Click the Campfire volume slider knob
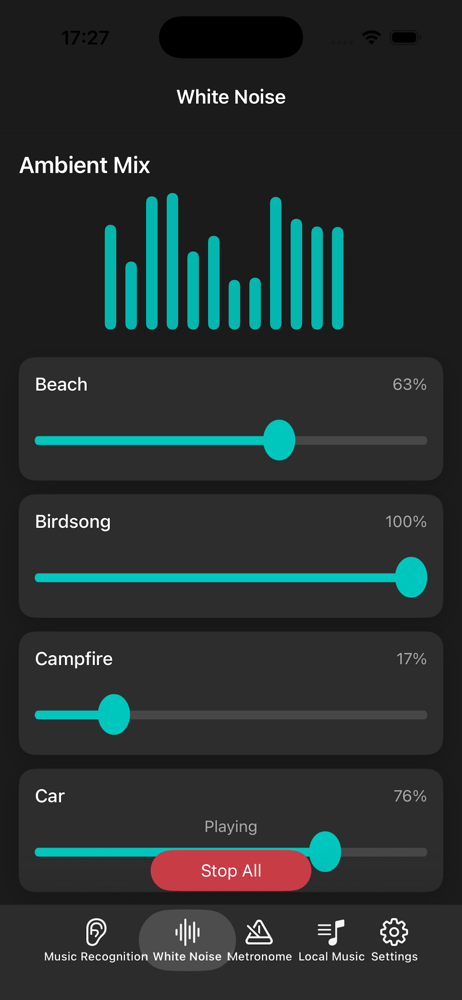Image resolution: width=462 pixels, height=1000 pixels. click(114, 714)
